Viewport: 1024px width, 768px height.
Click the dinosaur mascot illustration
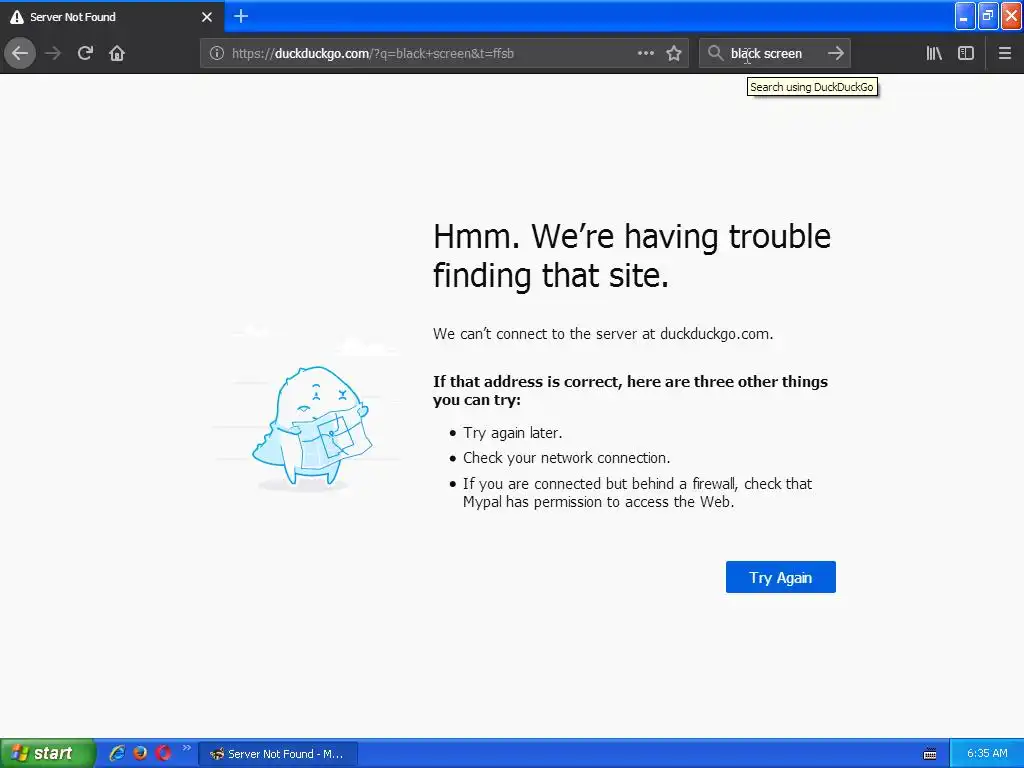point(312,427)
